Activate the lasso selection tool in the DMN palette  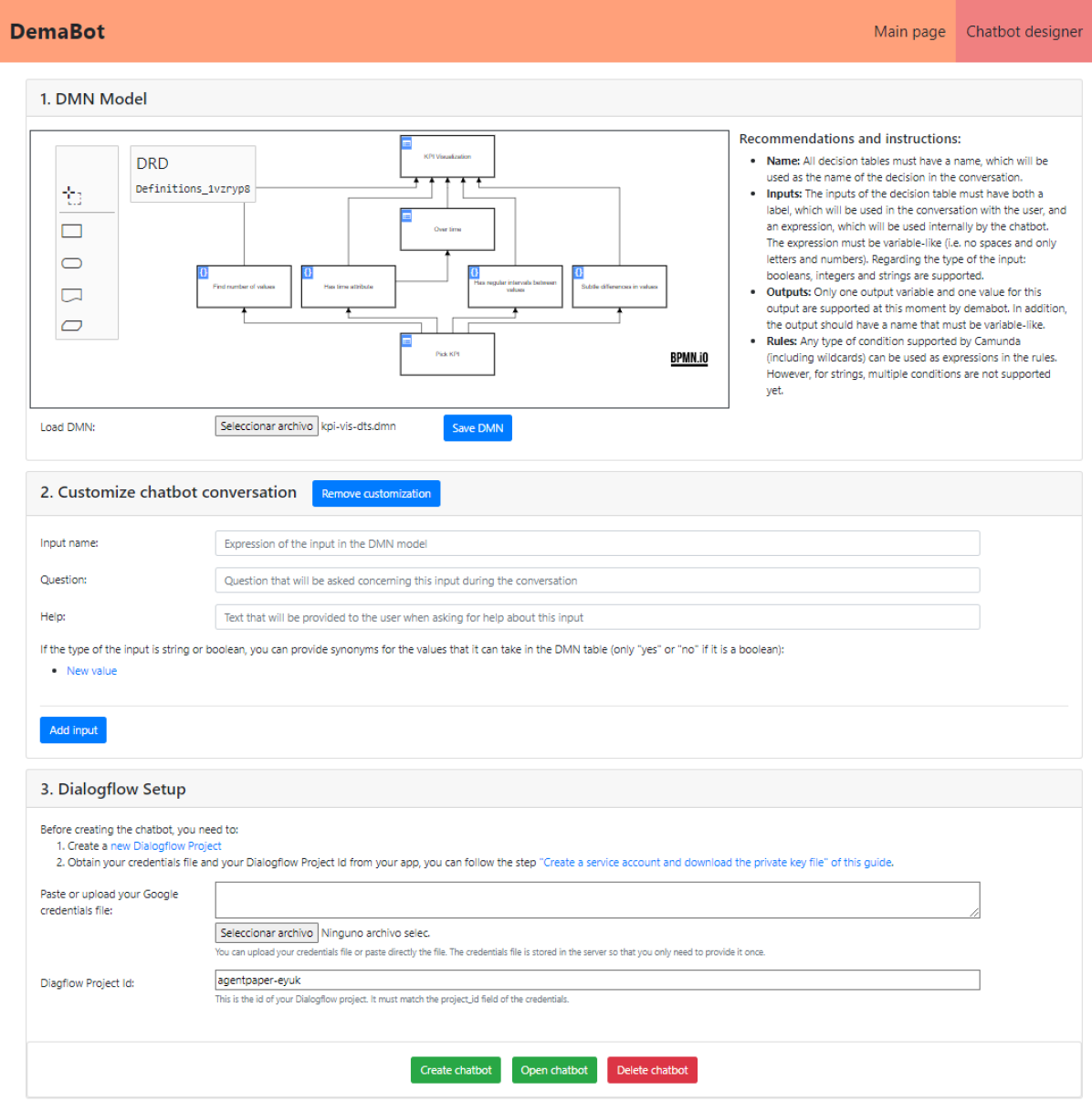(x=72, y=194)
